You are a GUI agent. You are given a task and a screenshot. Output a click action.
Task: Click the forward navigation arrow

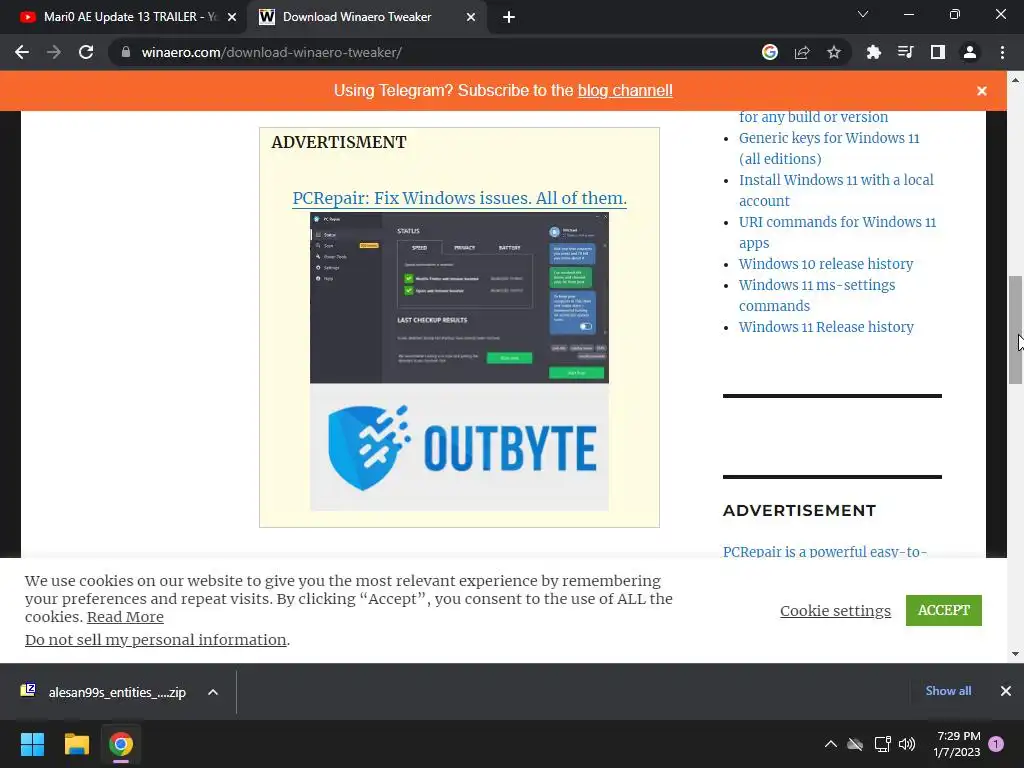coord(54,52)
